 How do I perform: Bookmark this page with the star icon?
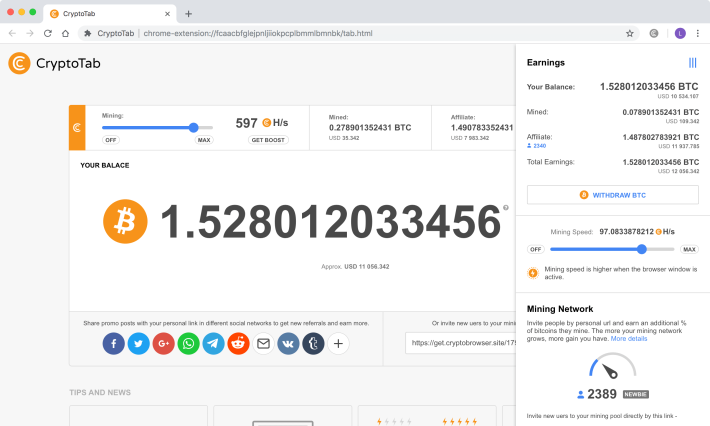pos(629,33)
